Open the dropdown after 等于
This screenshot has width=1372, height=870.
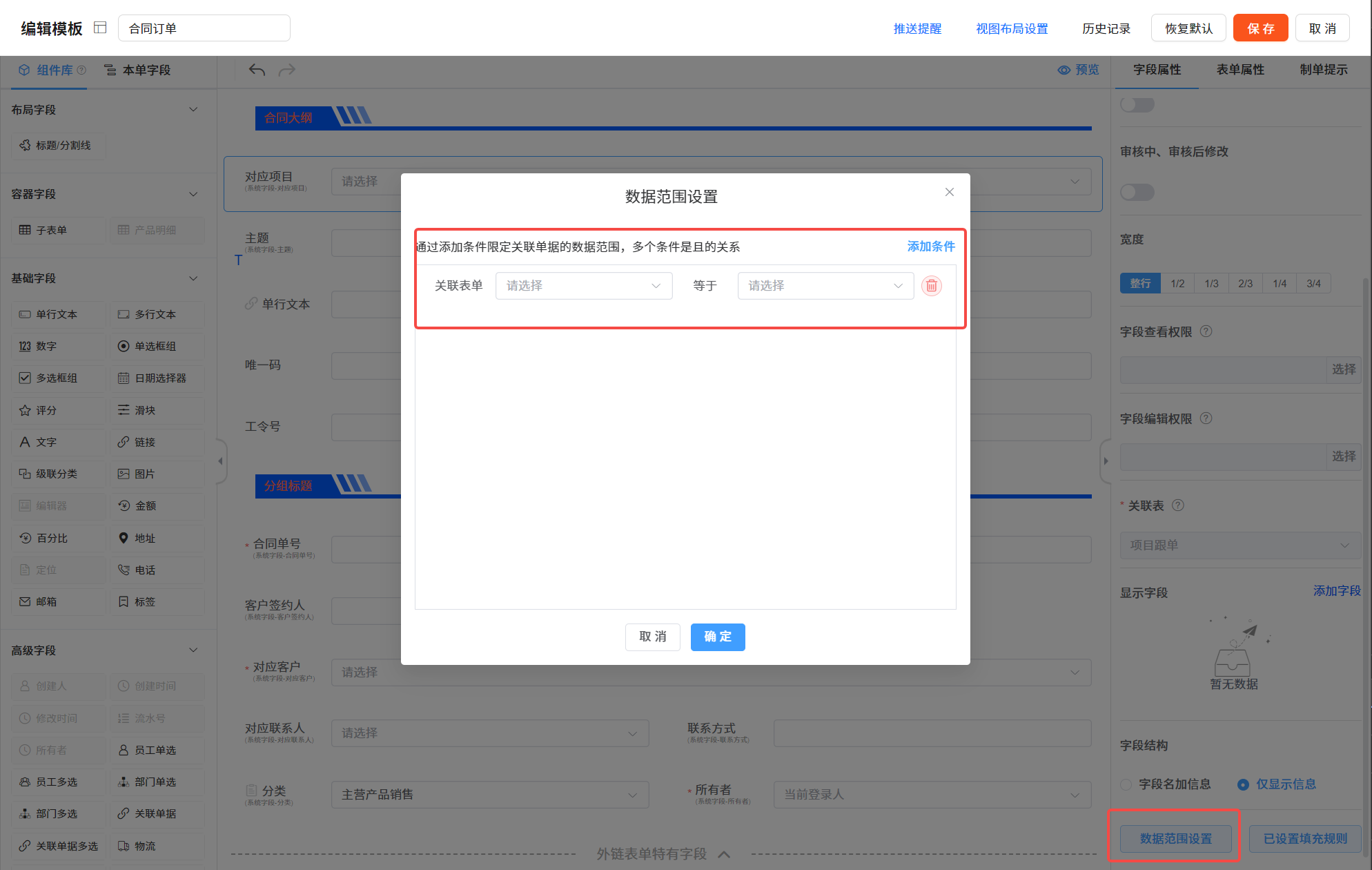coord(825,286)
